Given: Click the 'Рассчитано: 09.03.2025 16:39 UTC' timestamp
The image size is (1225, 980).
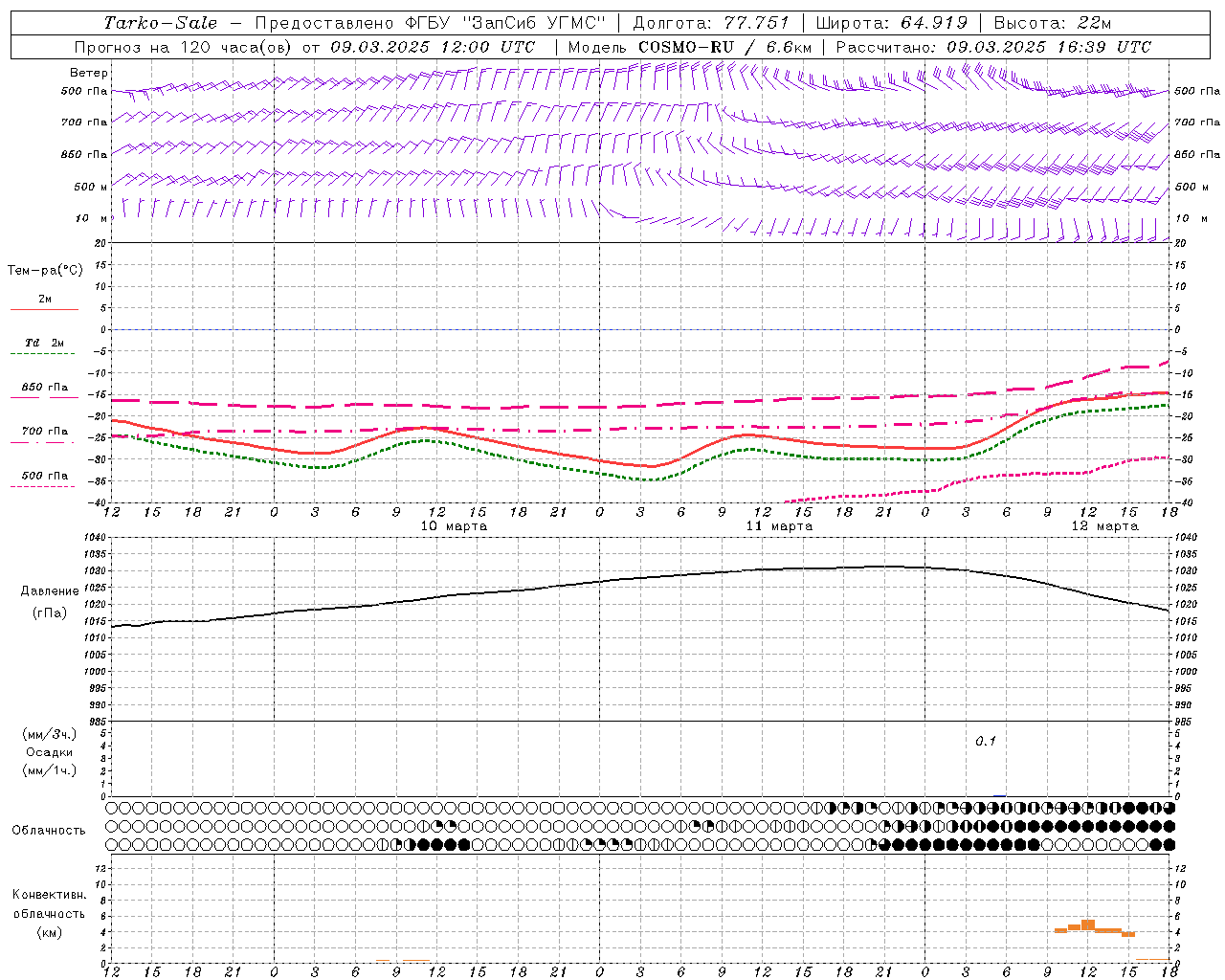Looking at the screenshot, I should pyautogui.click(x=993, y=47).
